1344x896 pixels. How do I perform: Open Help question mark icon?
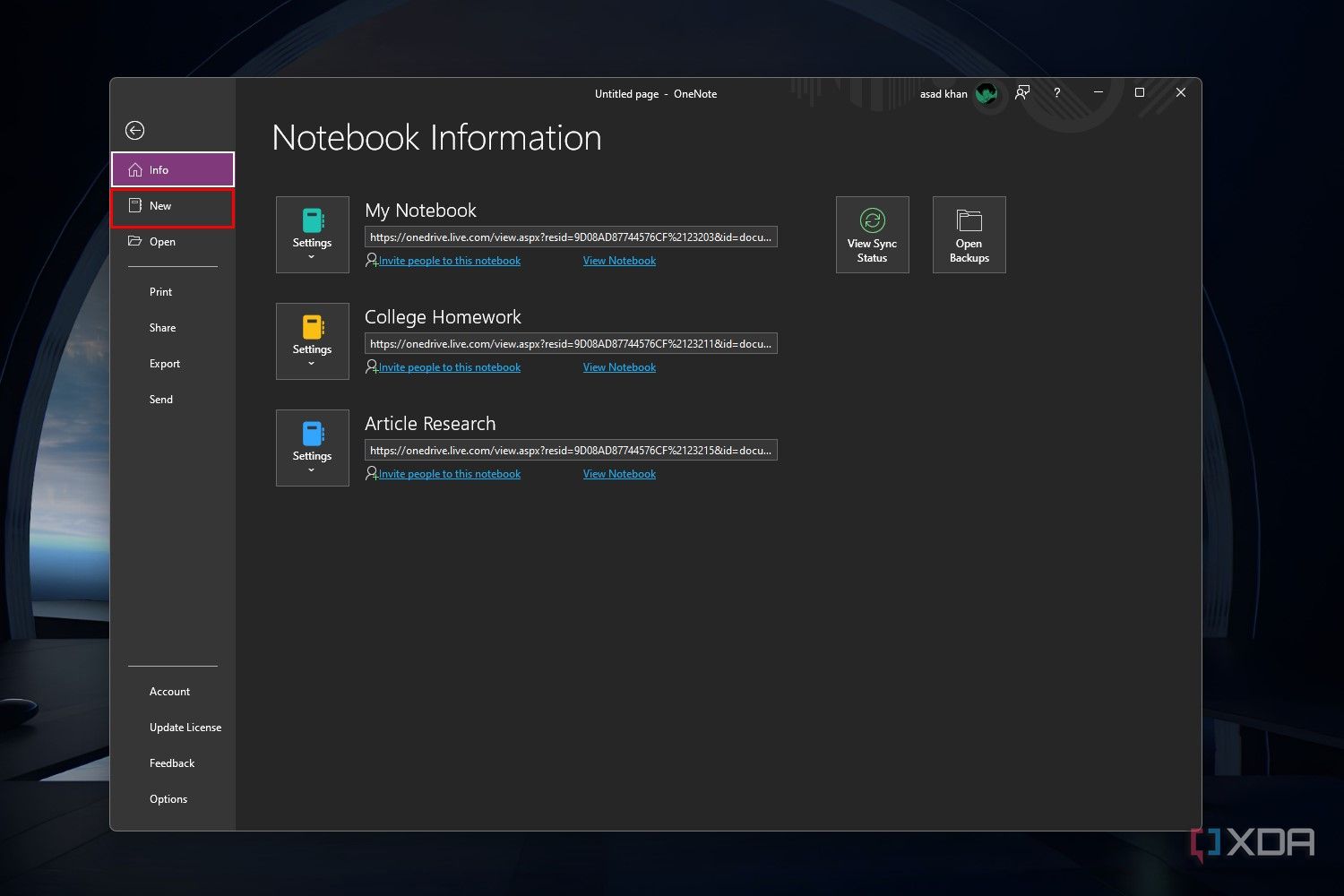point(1057,92)
